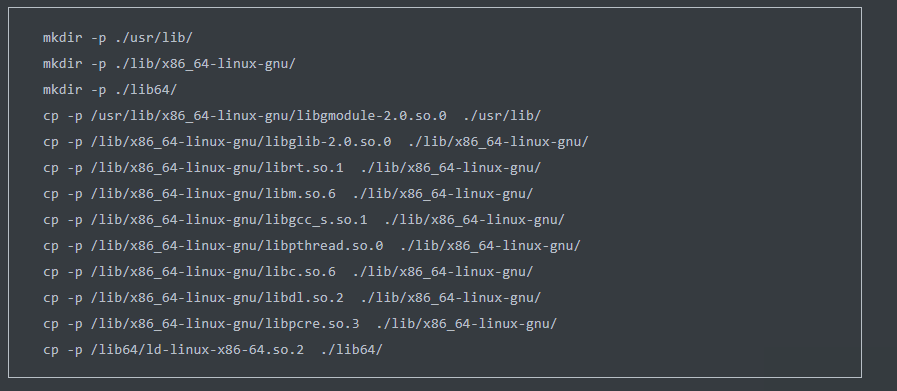
Task: Click the librt.so.1 copy command line
Action: tap(292, 168)
